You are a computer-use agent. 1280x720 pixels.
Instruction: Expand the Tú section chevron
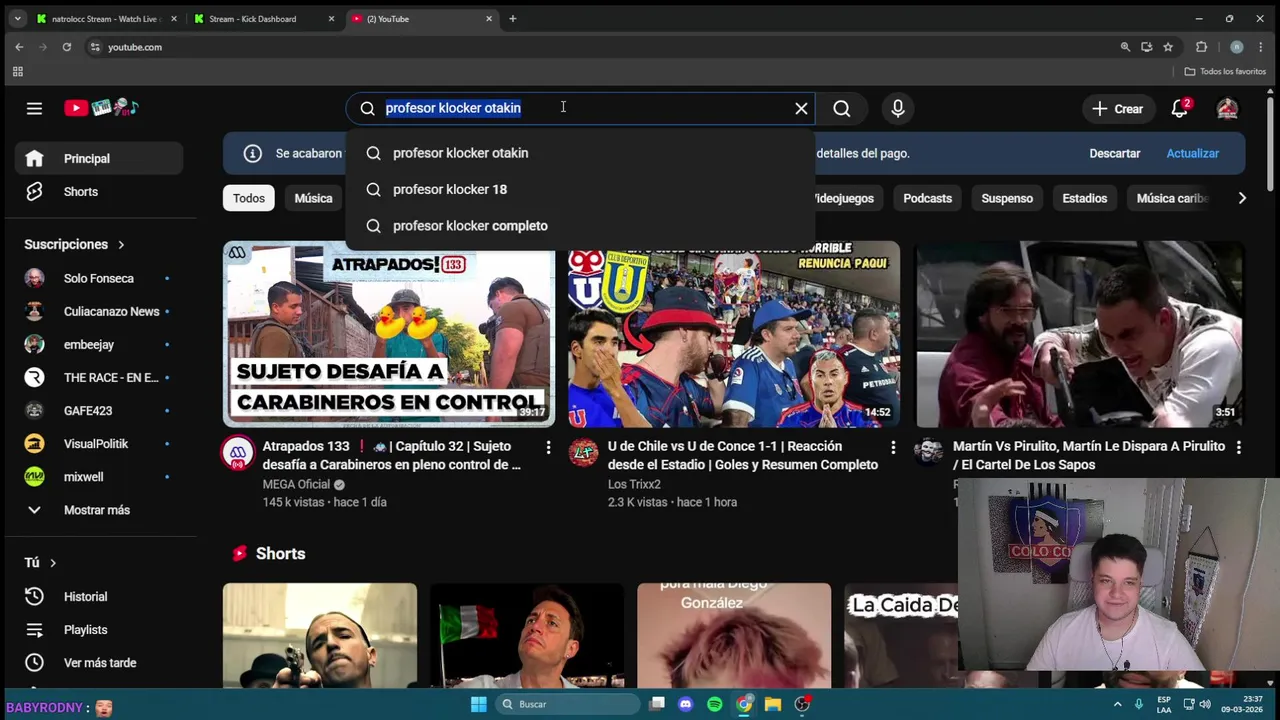[x=53, y=563]
